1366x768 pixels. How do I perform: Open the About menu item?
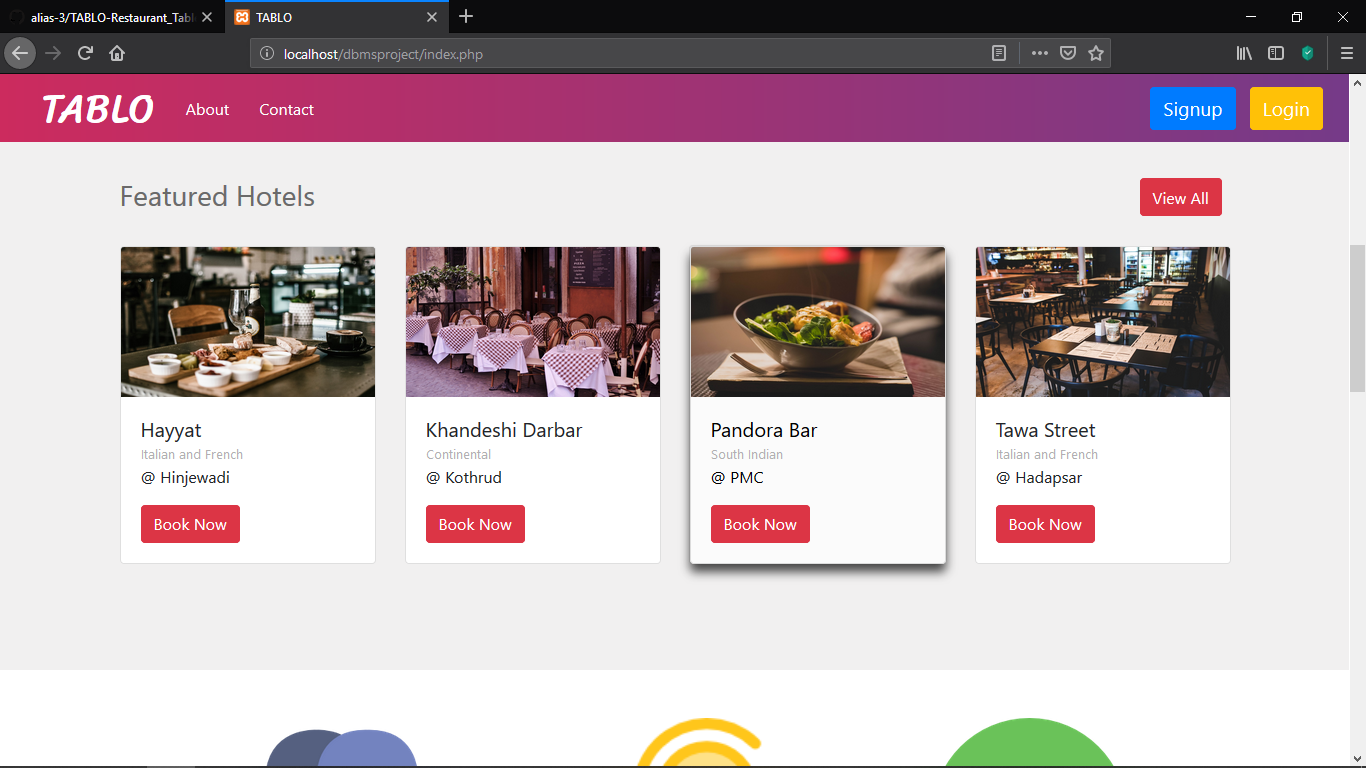click(x=206, y=110)
